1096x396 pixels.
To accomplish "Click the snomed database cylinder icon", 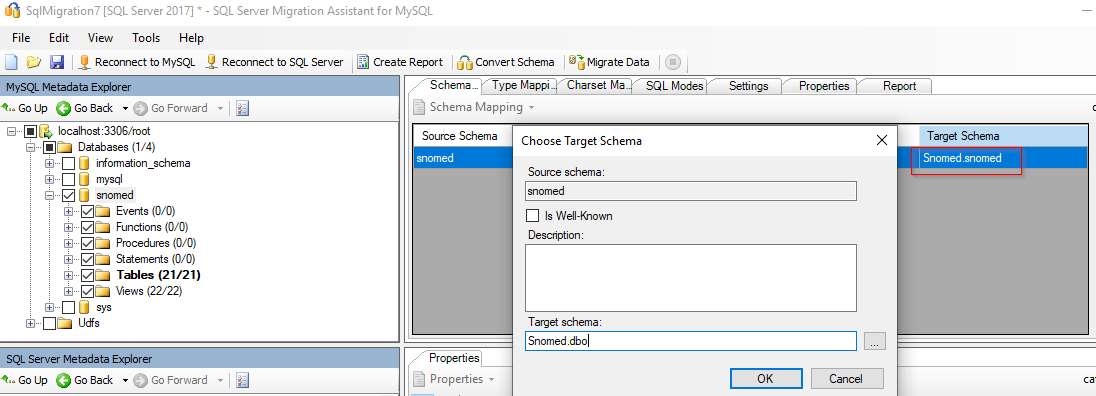I will pyautogui.click(x=85, y=196).
